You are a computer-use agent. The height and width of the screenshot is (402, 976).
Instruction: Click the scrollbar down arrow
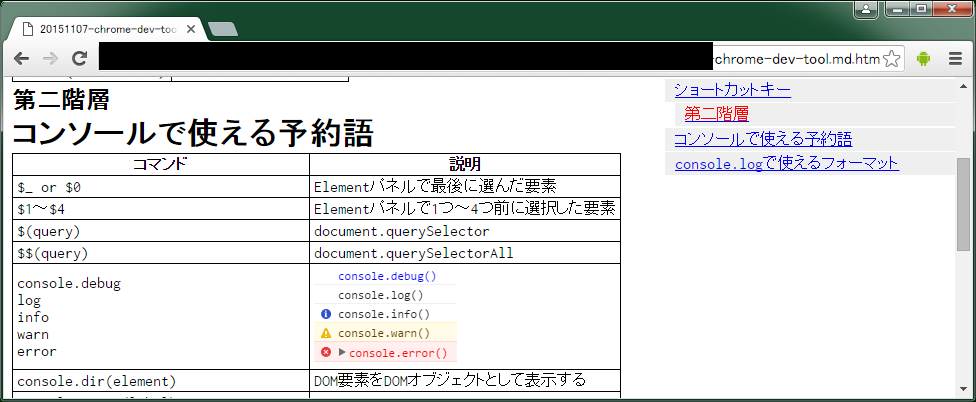(x=963, y=390)
